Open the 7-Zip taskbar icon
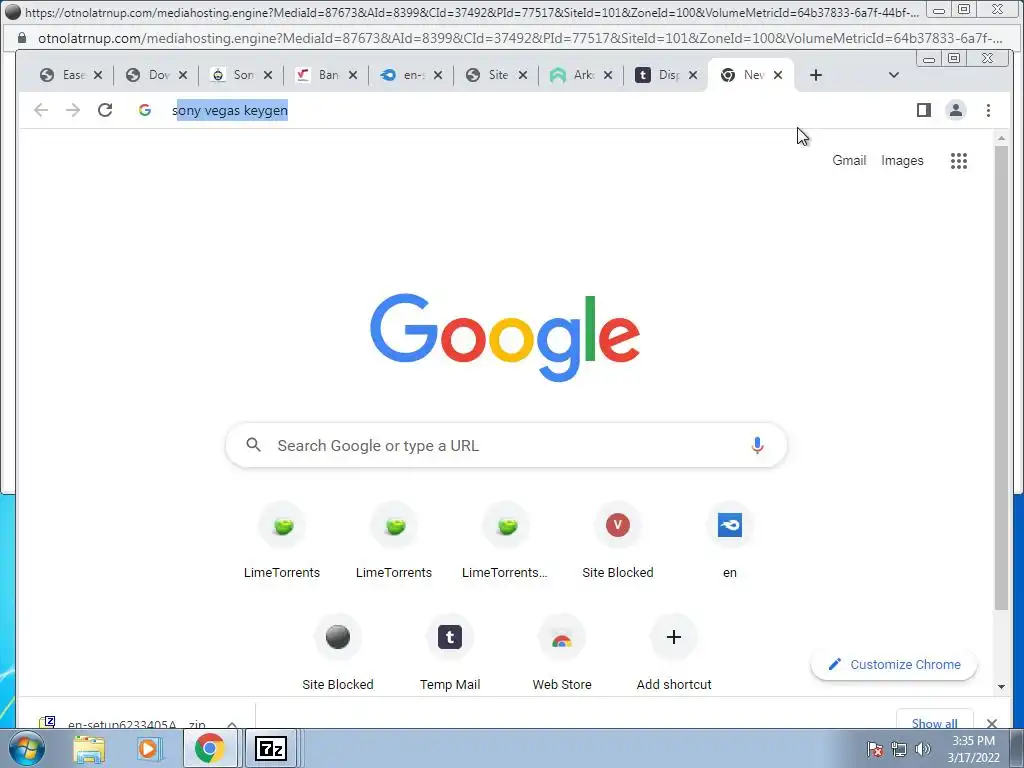Screen dimensions: 1024x768 [270, 748]
